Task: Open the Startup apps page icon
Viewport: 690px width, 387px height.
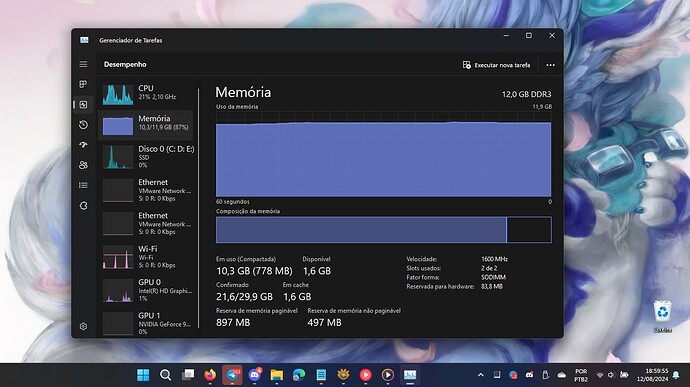Action: pos(83,145)
